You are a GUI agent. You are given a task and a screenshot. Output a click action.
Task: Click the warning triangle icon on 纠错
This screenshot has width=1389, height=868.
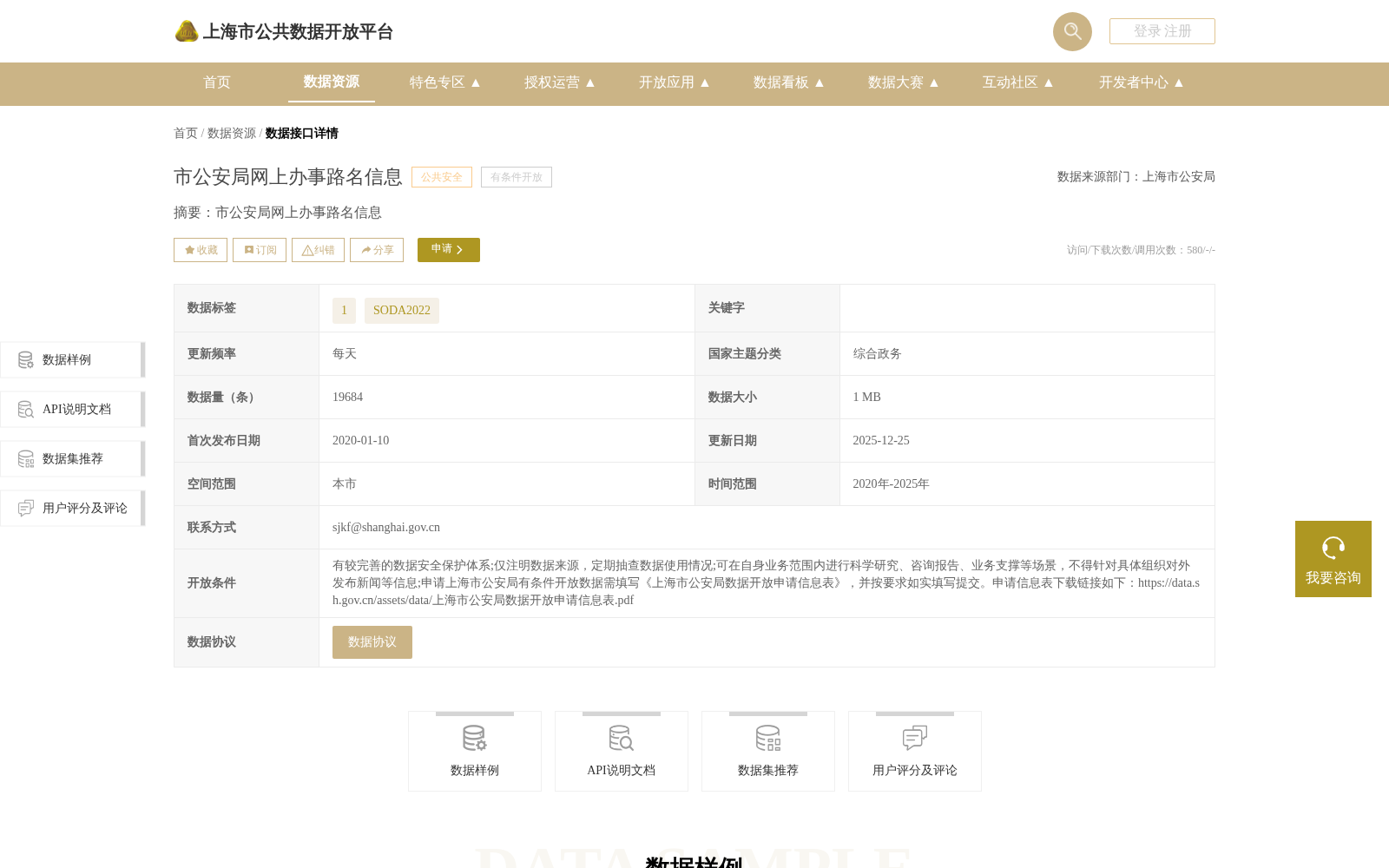[307, 250]
